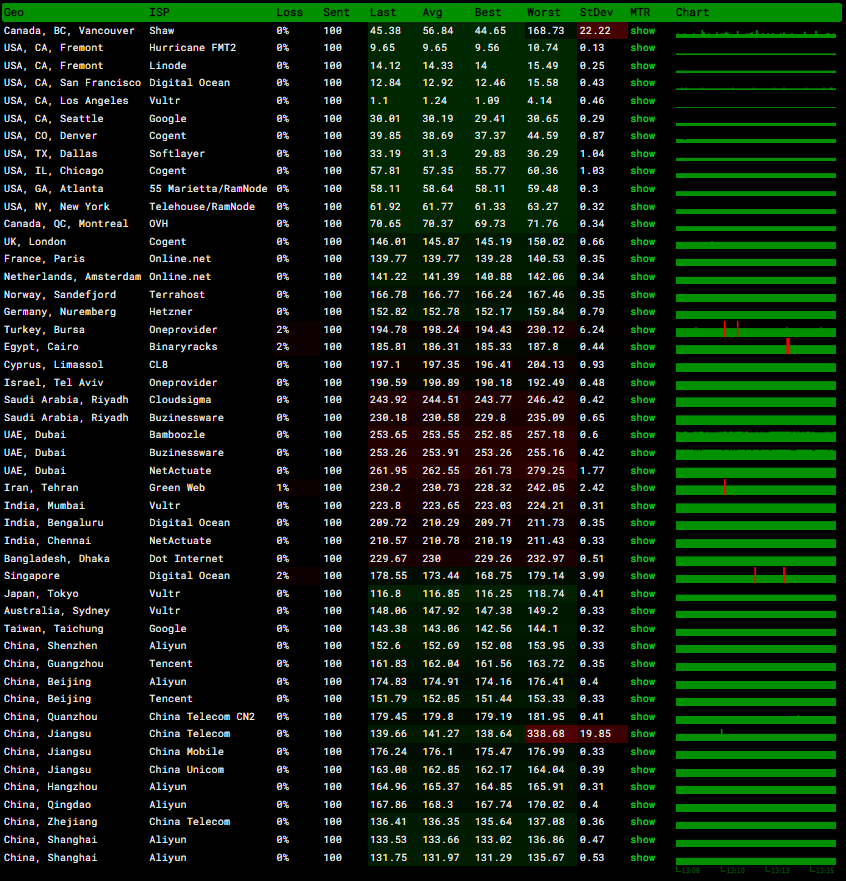This screenshot has height=881, width=846.
Task: Click the Avg column header
Action: [433, 12]
